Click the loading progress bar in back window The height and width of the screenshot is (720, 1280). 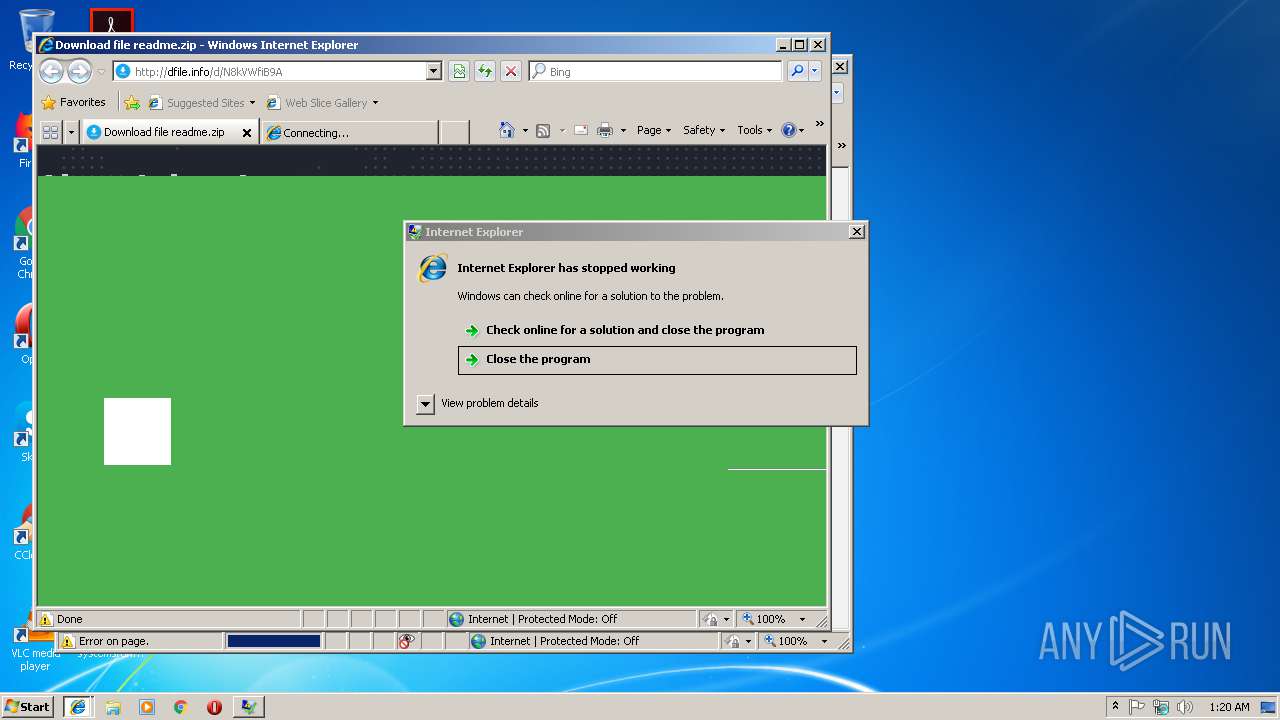[x=274, y=641]
